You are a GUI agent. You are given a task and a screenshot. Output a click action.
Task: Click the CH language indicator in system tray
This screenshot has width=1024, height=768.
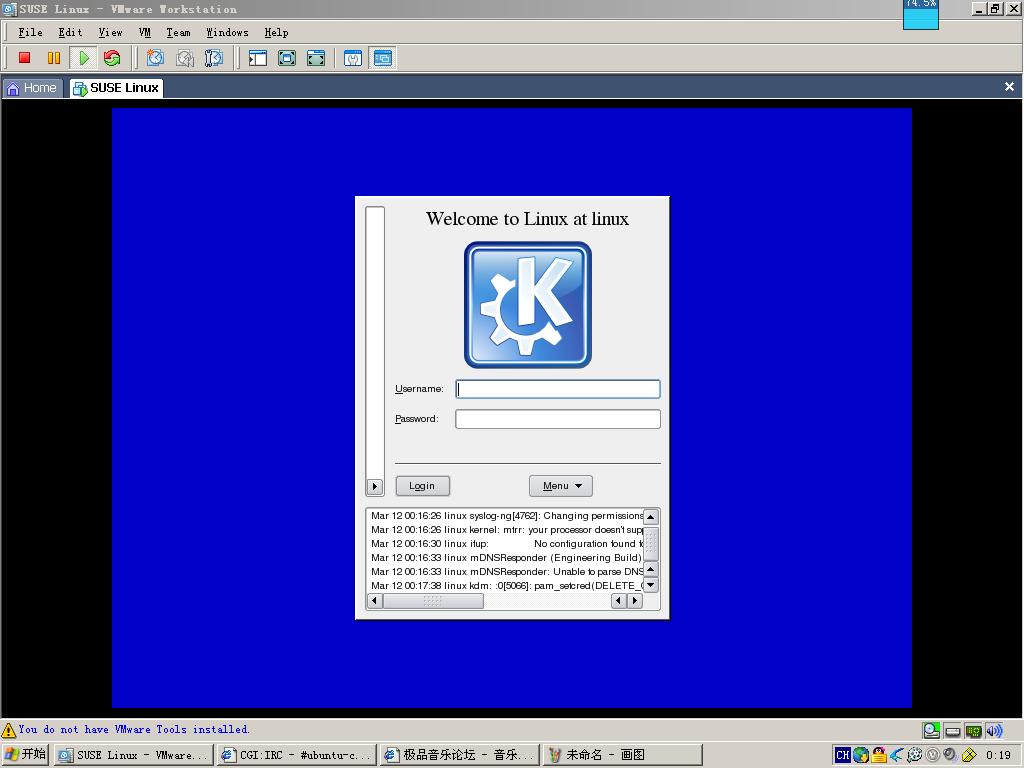tap(842, 755)
